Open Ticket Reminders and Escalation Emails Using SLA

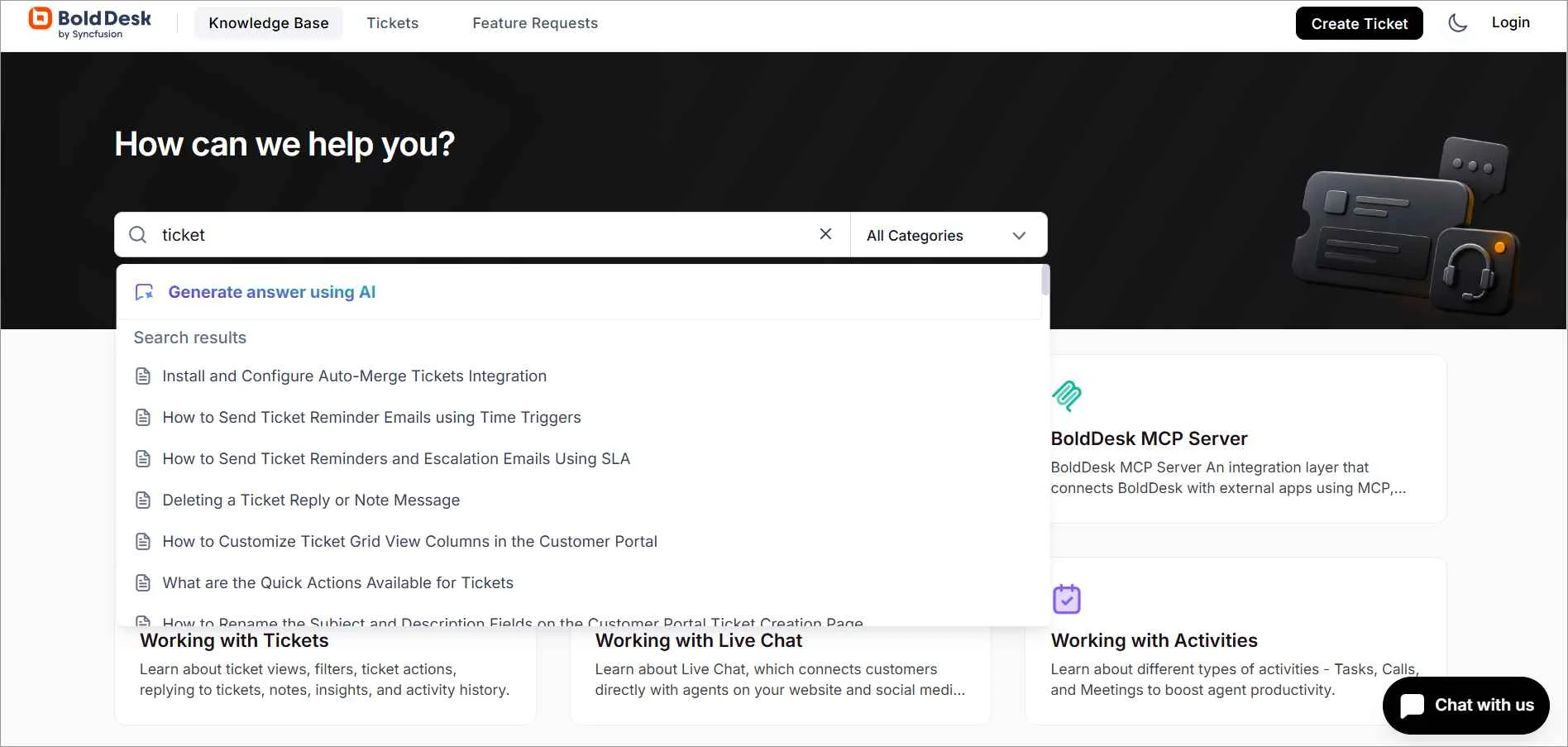396,459
